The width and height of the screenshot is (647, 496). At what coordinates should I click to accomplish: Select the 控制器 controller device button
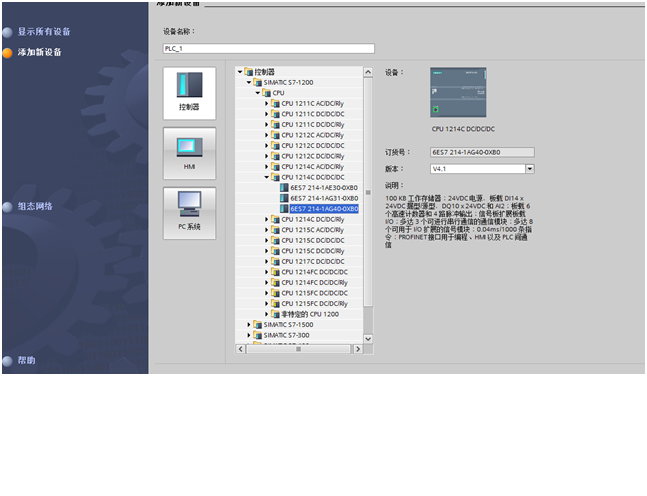pyautogui.click(x=189, y=93)
